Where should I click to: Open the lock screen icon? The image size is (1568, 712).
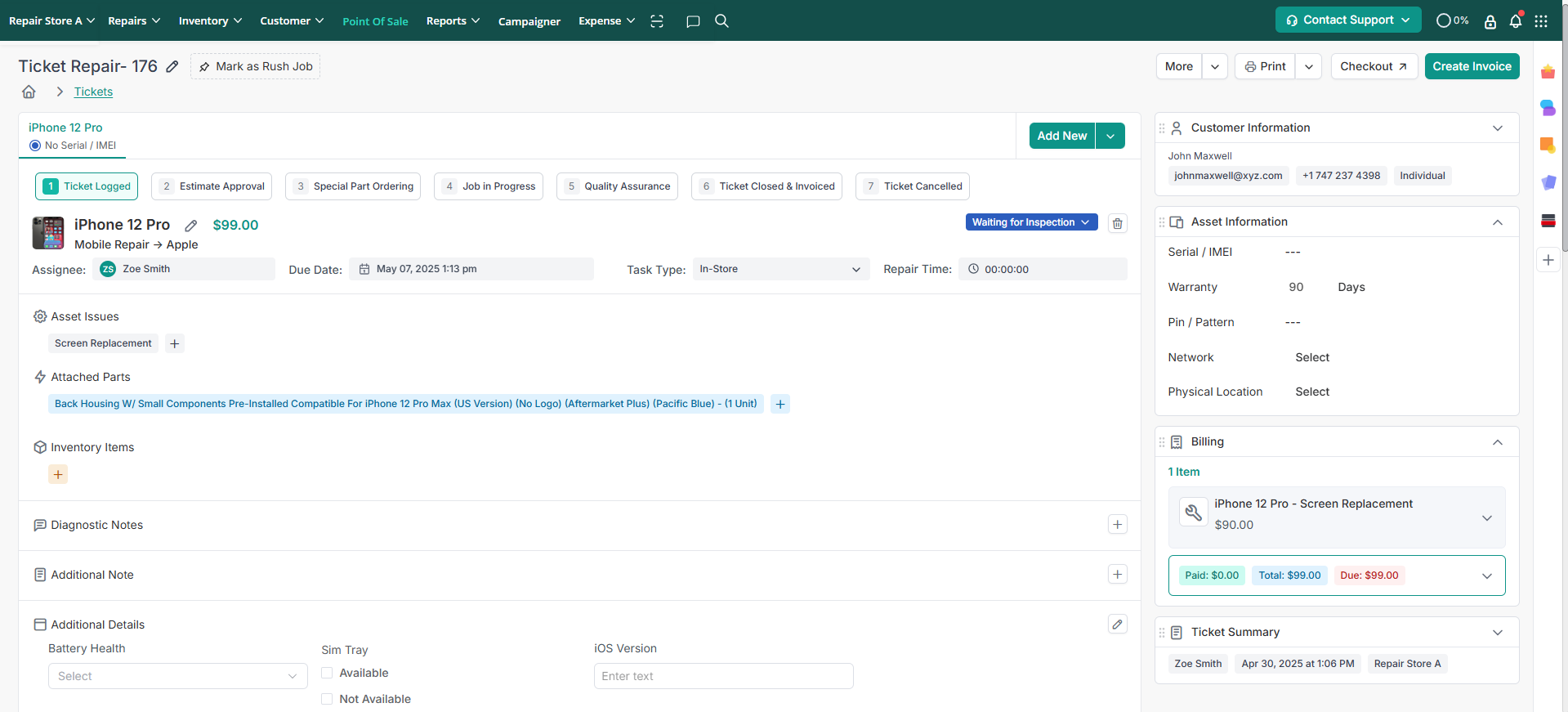[1490, 21]
